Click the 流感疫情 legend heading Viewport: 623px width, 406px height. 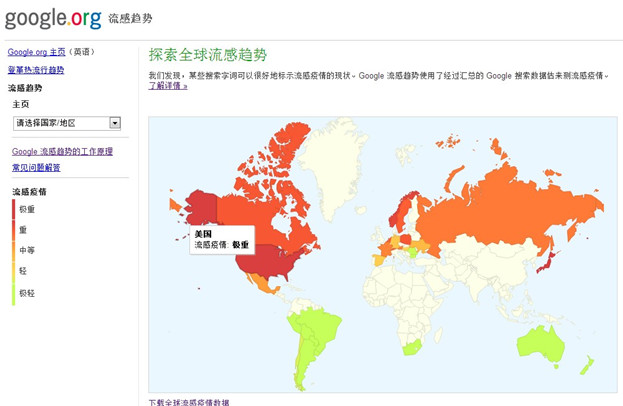[29, 192]
